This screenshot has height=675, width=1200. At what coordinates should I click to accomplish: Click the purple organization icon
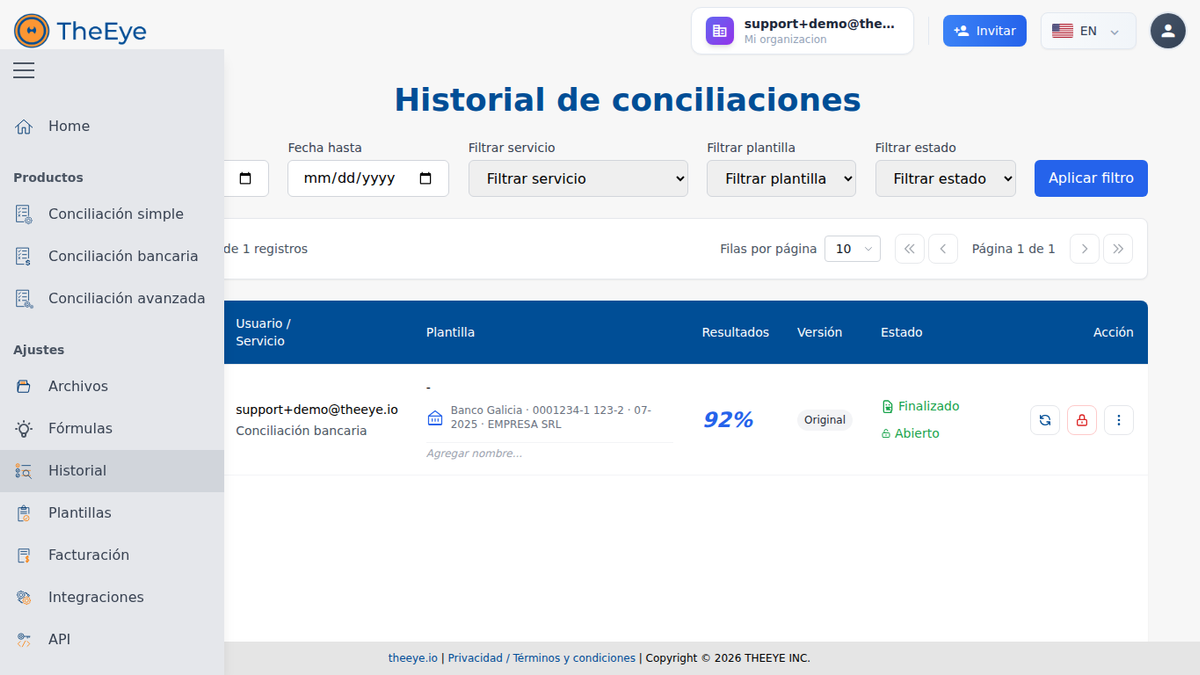click(719, 31)
